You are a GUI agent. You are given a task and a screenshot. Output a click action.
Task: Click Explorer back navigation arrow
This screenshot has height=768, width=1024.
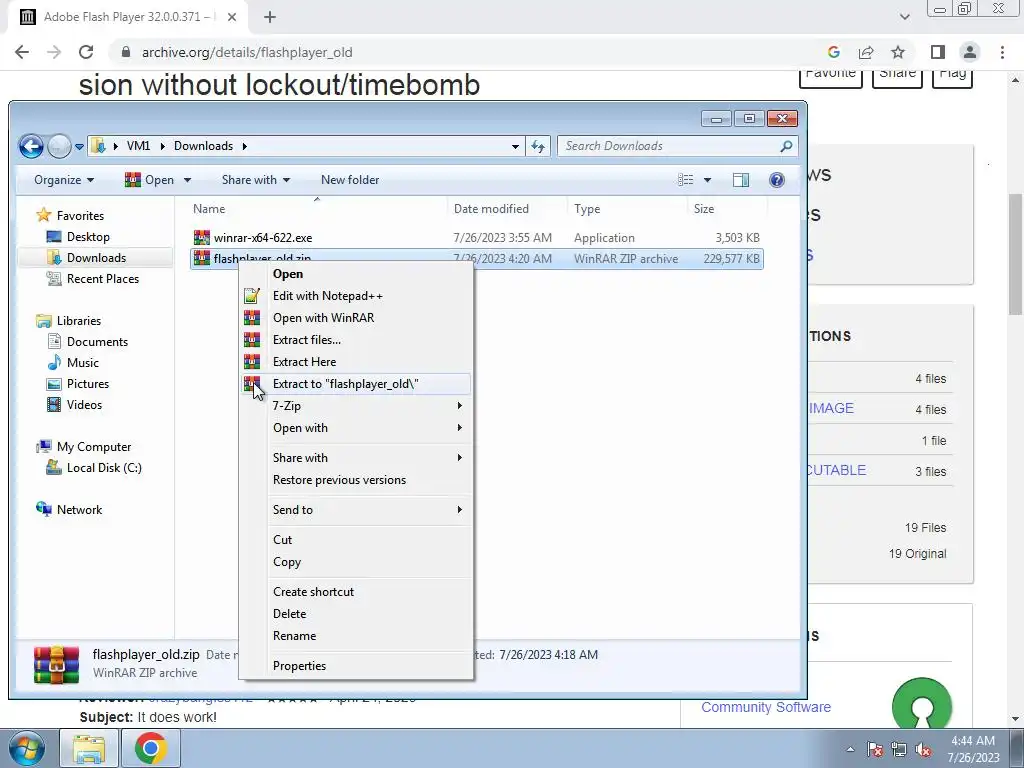tap(31, 146)
